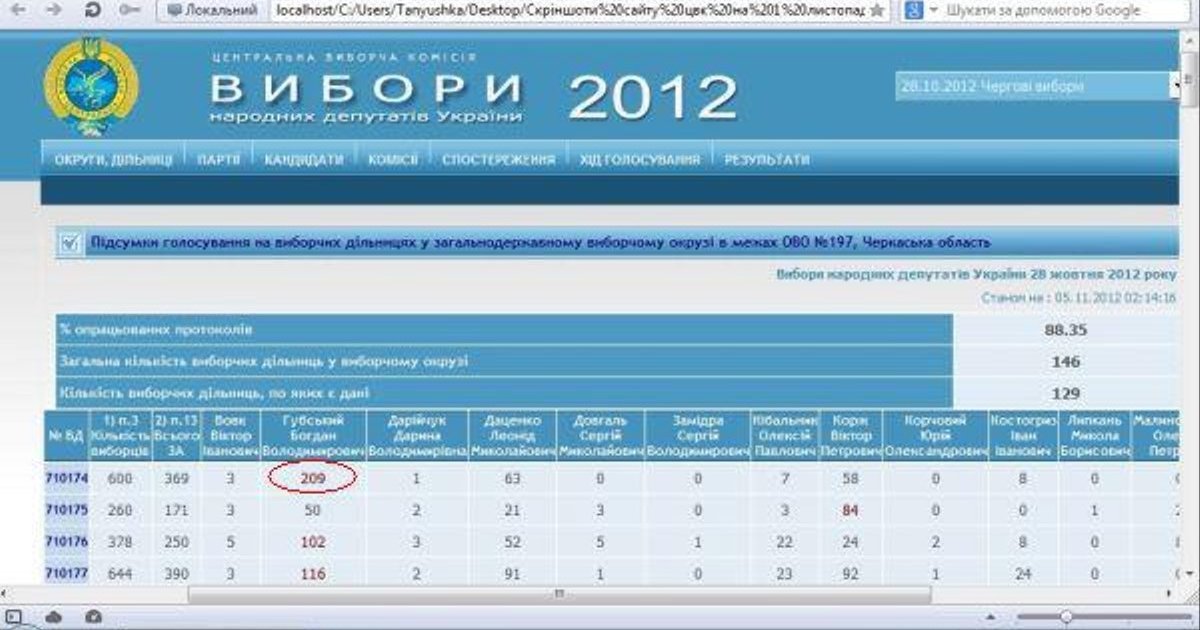Bookmark page with the star icon
This screenshot has height=630, width=1200.
[x=877, y=10]
